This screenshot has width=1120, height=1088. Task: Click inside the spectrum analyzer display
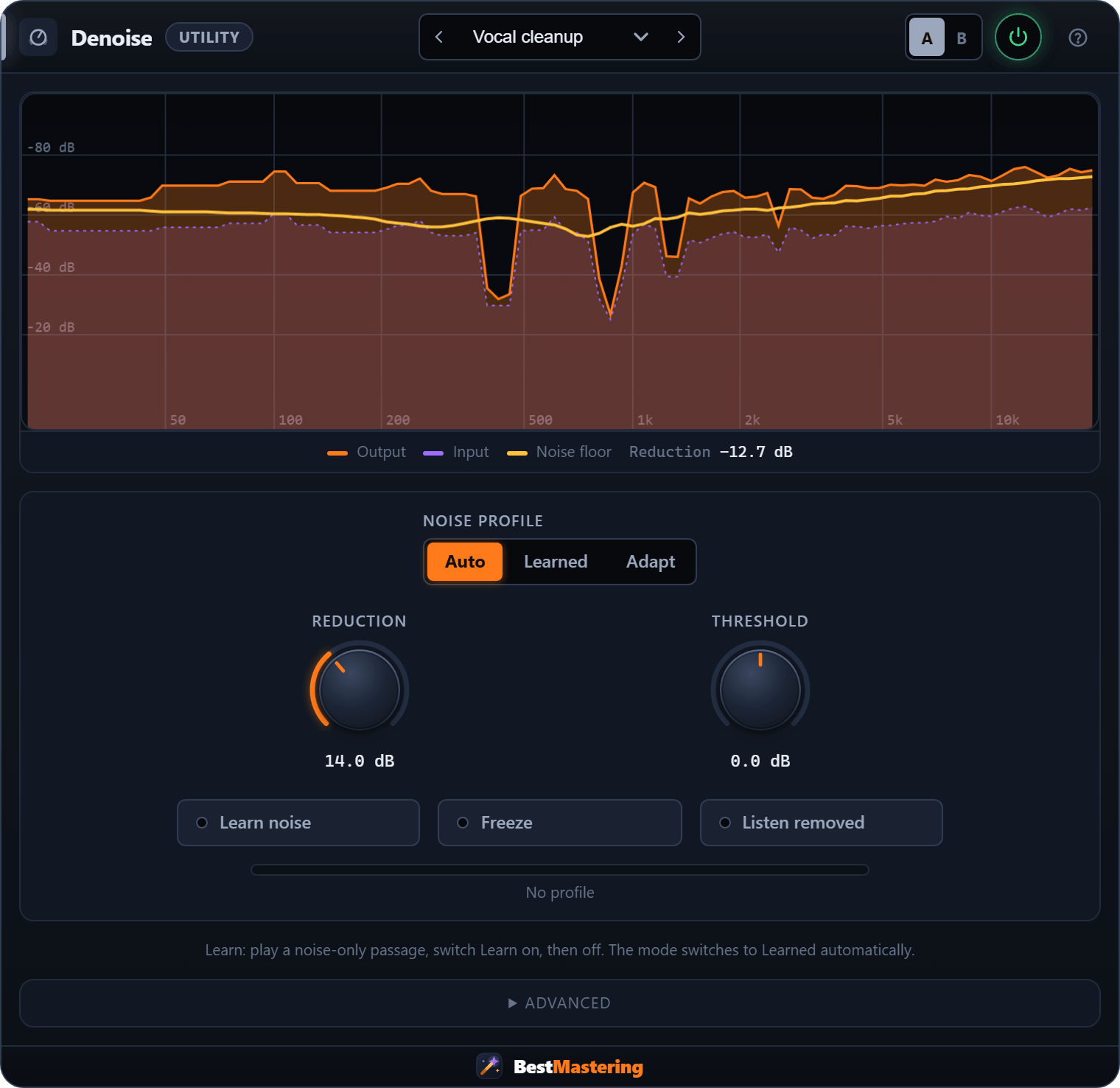560,261
